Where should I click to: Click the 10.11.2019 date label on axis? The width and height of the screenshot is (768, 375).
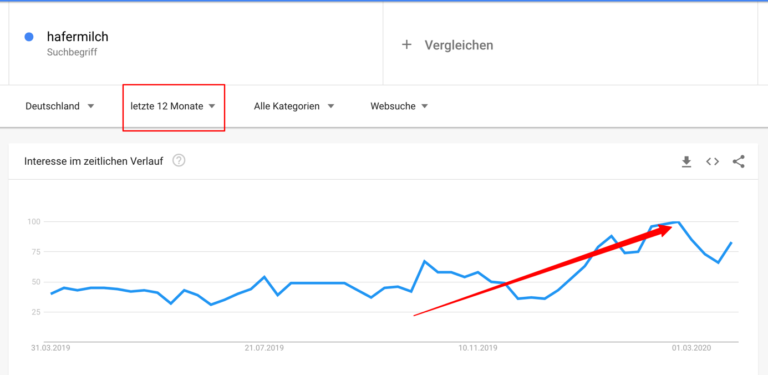coord(478,349)
